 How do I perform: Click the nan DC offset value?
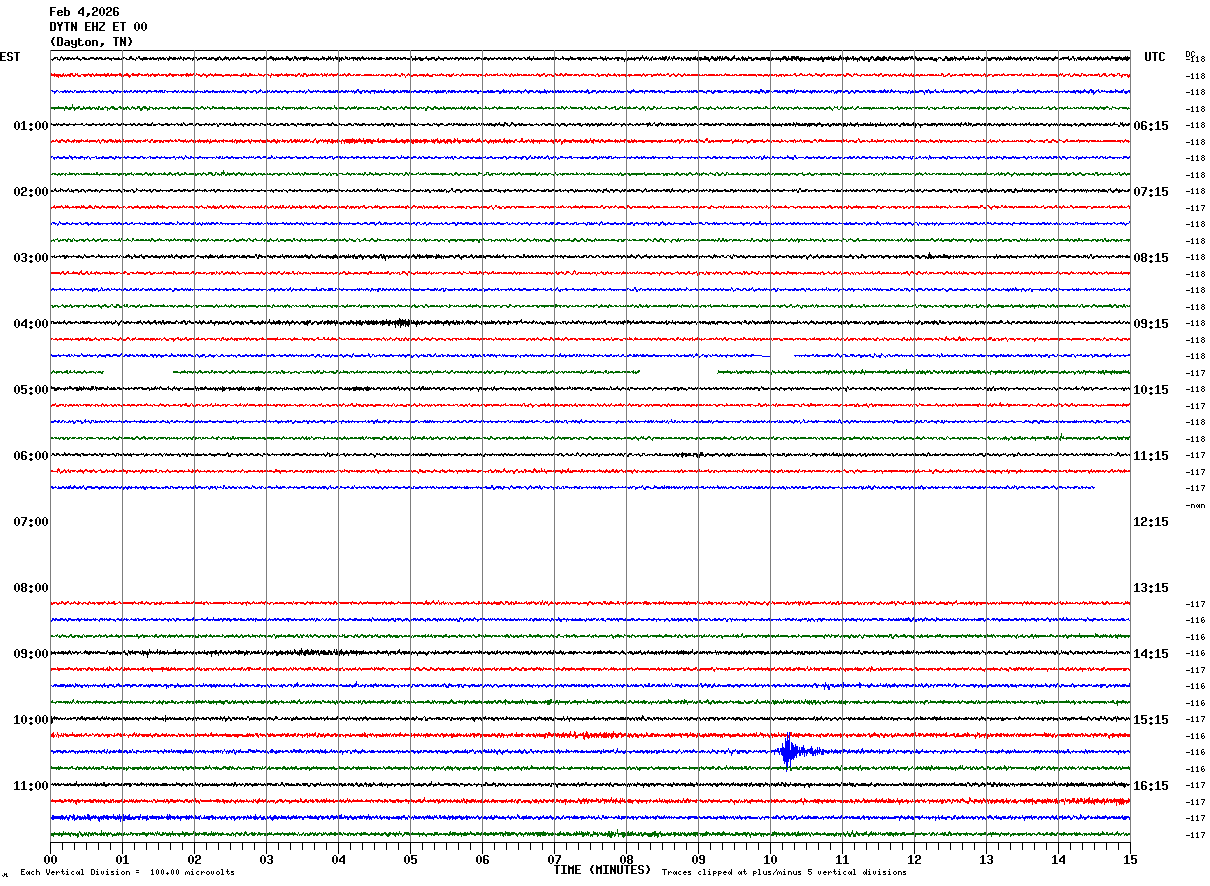tap(1195, 505)
